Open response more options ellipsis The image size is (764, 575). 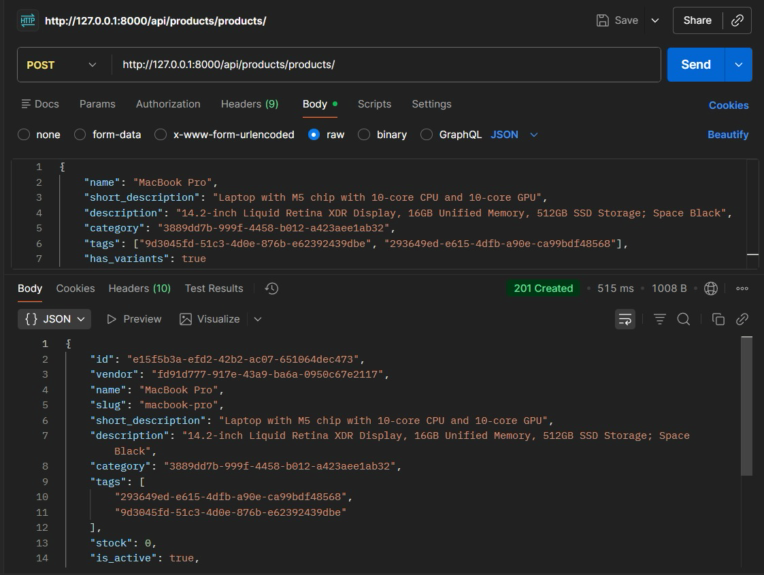pyautogui.click(x=742, y=288)
